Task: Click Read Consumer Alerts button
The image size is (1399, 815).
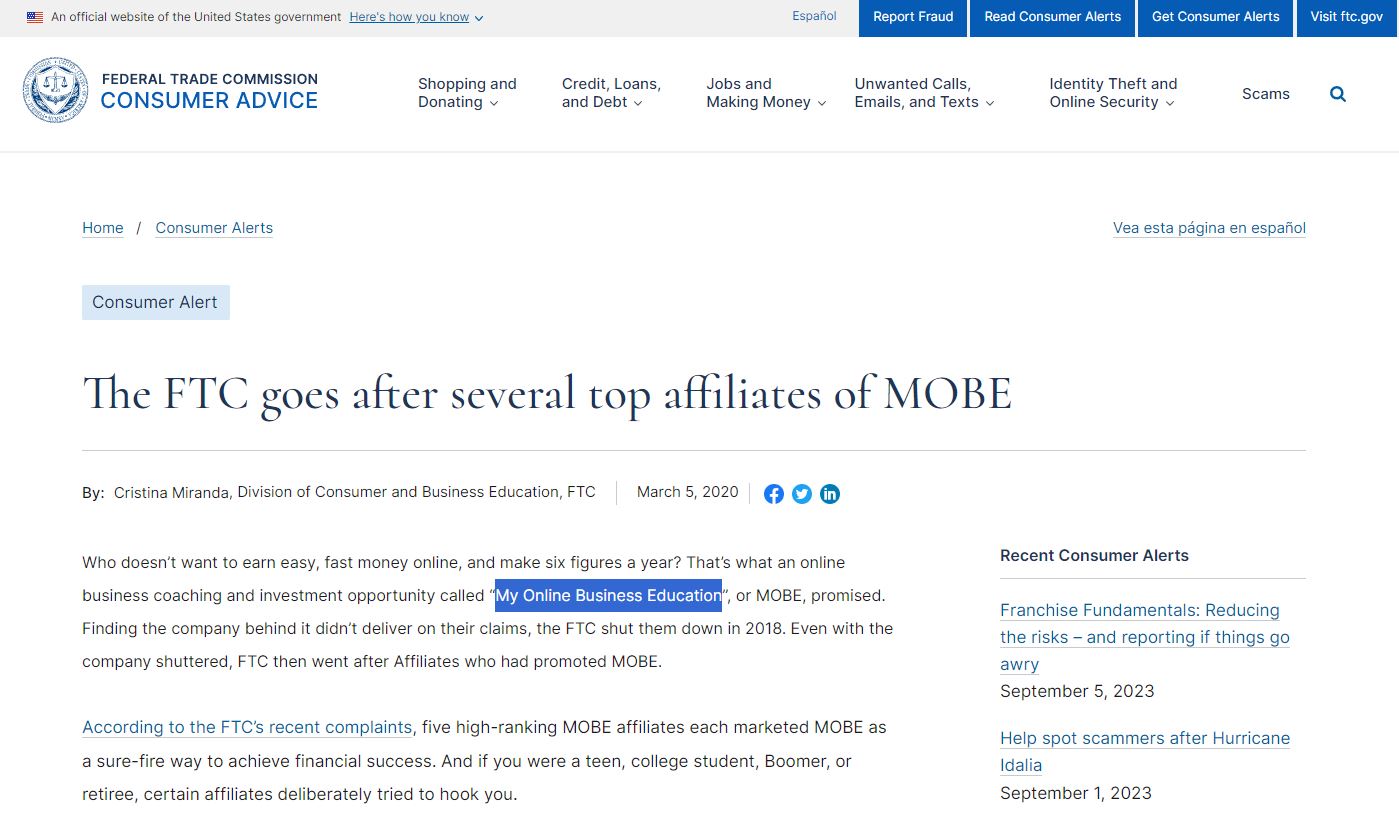Action: click(1053, 18)
